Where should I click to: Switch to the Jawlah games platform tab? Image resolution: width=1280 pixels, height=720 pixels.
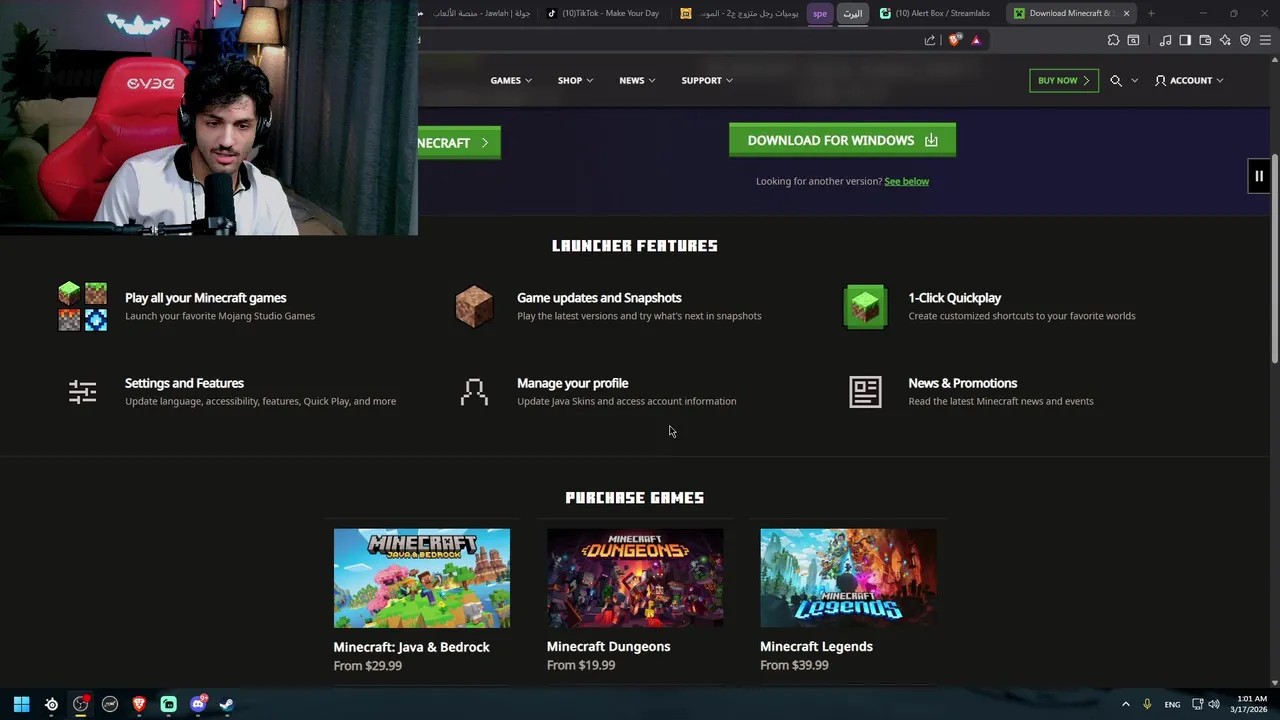tap(477, 13)
